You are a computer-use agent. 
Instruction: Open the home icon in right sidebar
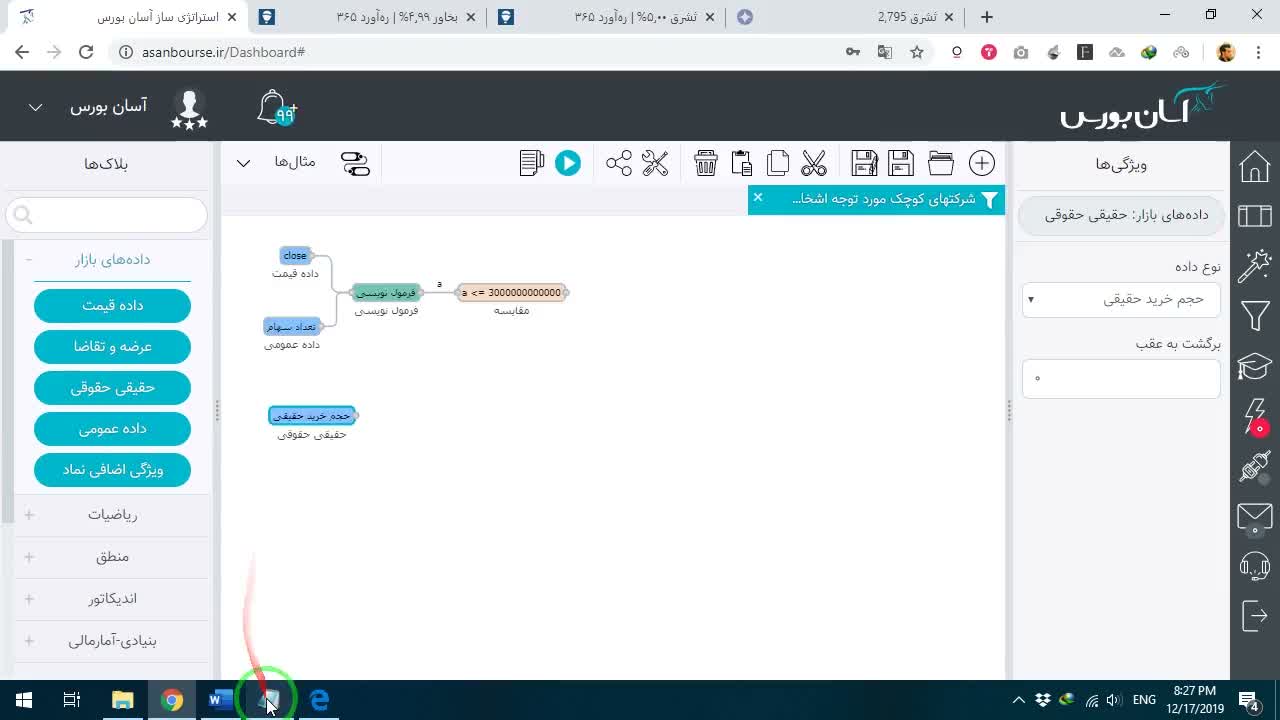[x=1254, y=166]
